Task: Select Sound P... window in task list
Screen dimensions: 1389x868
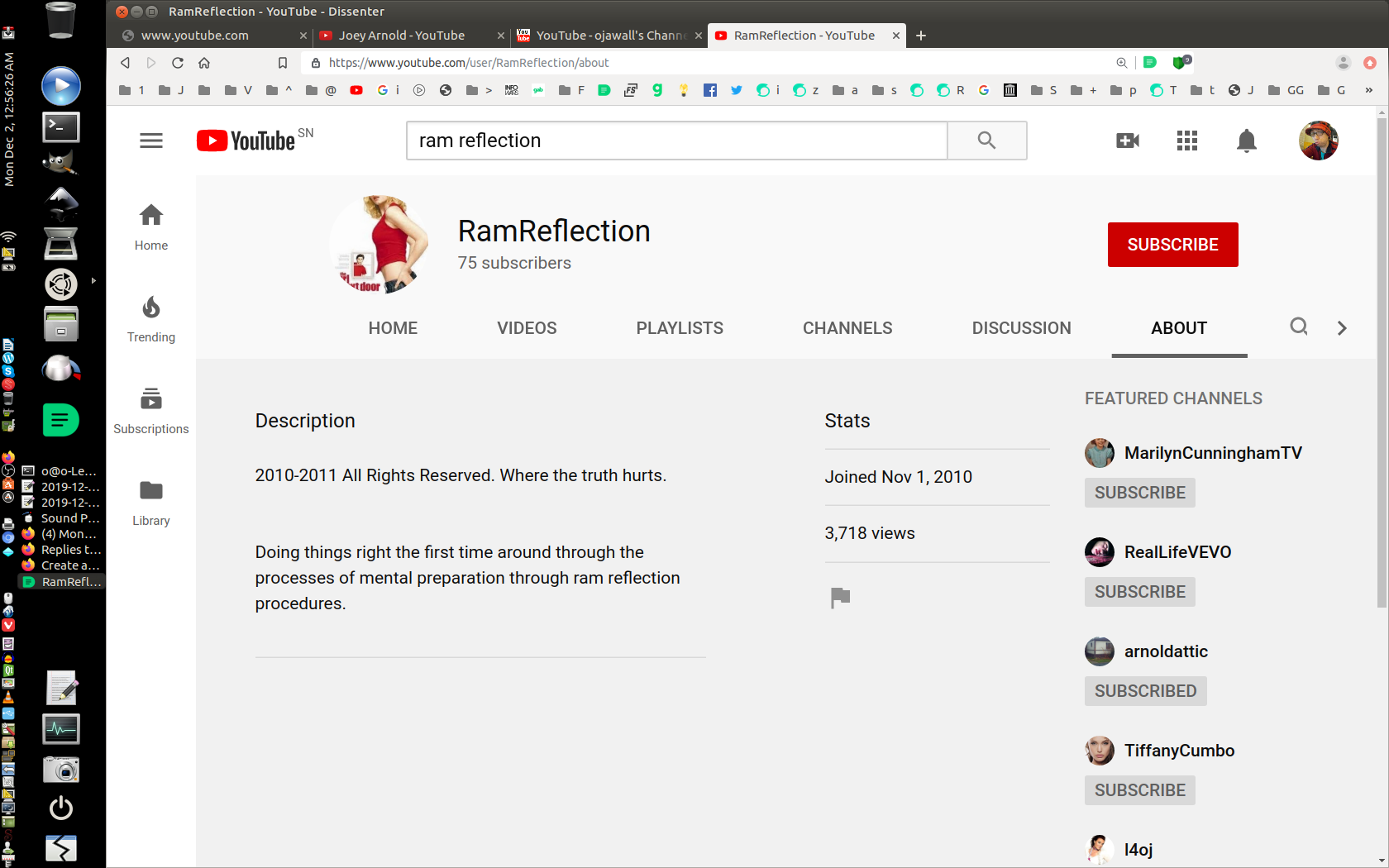Action: (61, 518)
